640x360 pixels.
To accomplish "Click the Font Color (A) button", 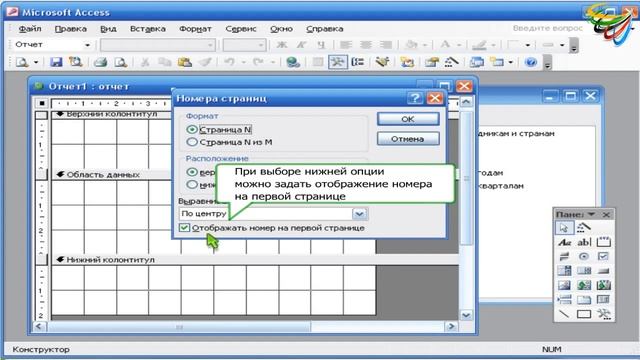I will (x=445, y=44).
